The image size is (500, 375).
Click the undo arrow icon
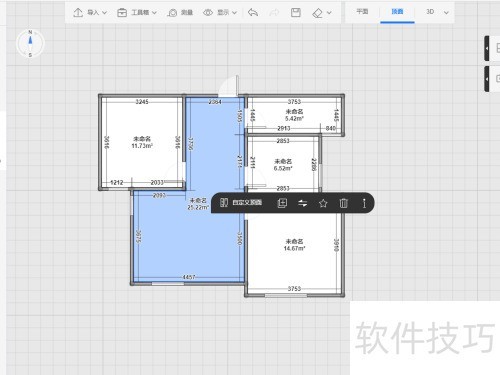[x=253, y=13]
